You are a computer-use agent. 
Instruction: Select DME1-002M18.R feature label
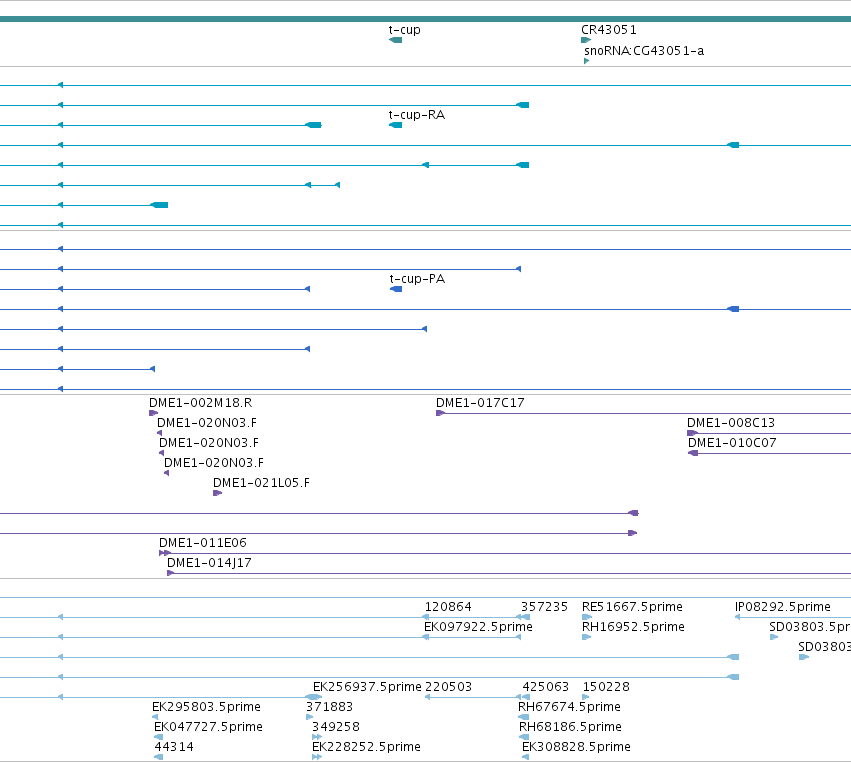[201, 403]
